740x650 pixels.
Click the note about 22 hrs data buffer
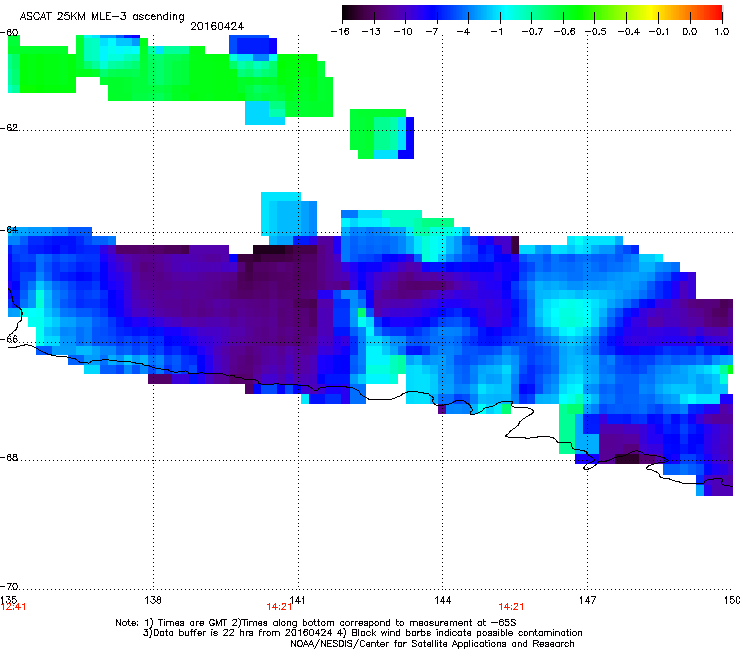[362, 633]
